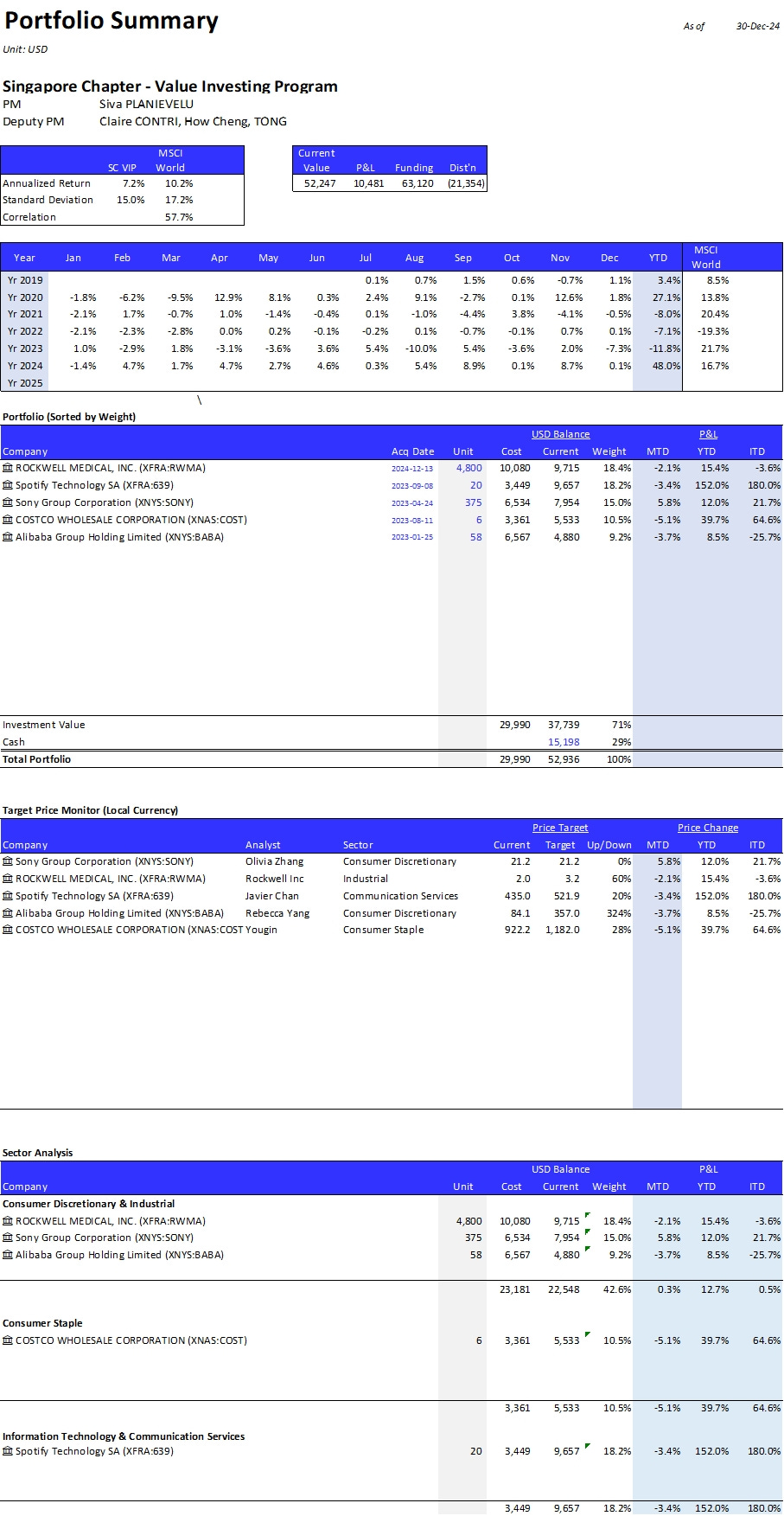Select acquisition date 2023-09-08
This screenshot has width=784, height=1516.
point(412,486)
